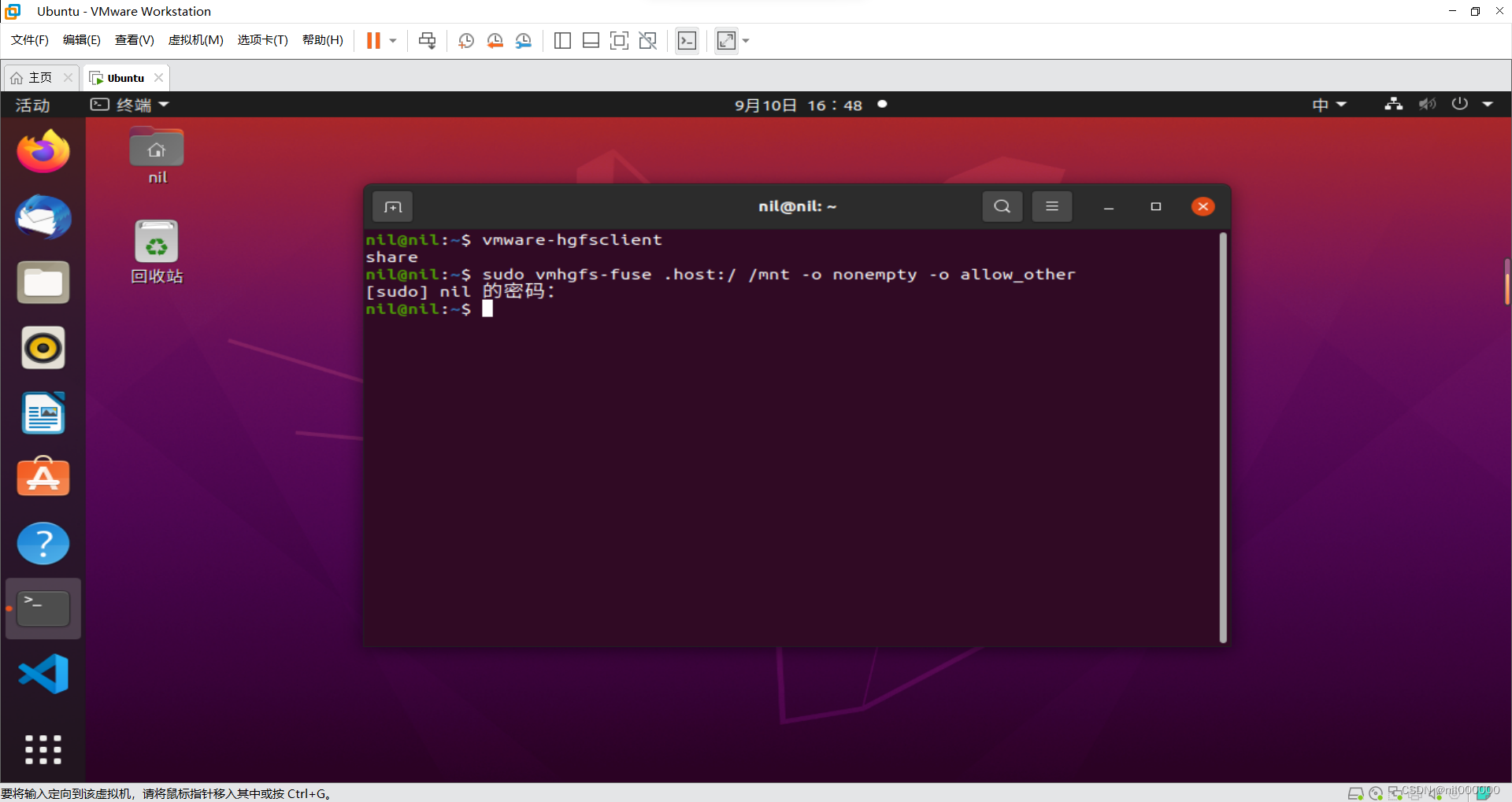Screen dimensions: 1512x802
Task: Open Ubuntu Software from the dock
Action: (43, 477)
